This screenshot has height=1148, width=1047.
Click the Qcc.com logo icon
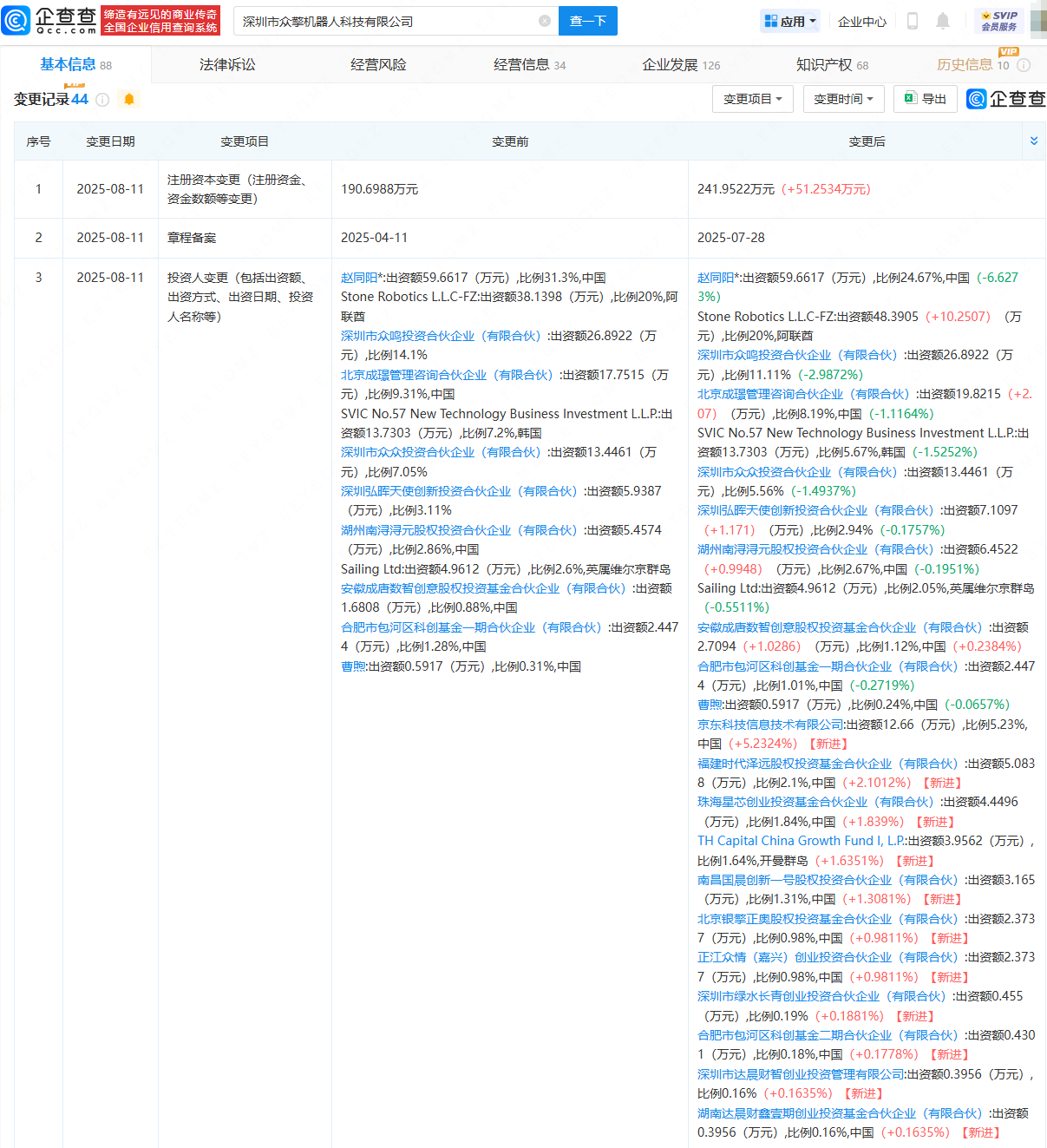[16, 20]
